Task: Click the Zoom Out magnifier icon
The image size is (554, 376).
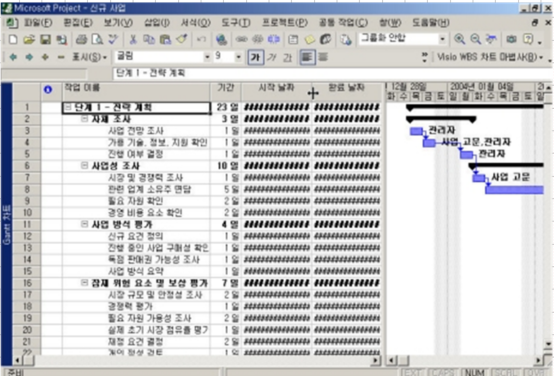Action: click(476, 39)
